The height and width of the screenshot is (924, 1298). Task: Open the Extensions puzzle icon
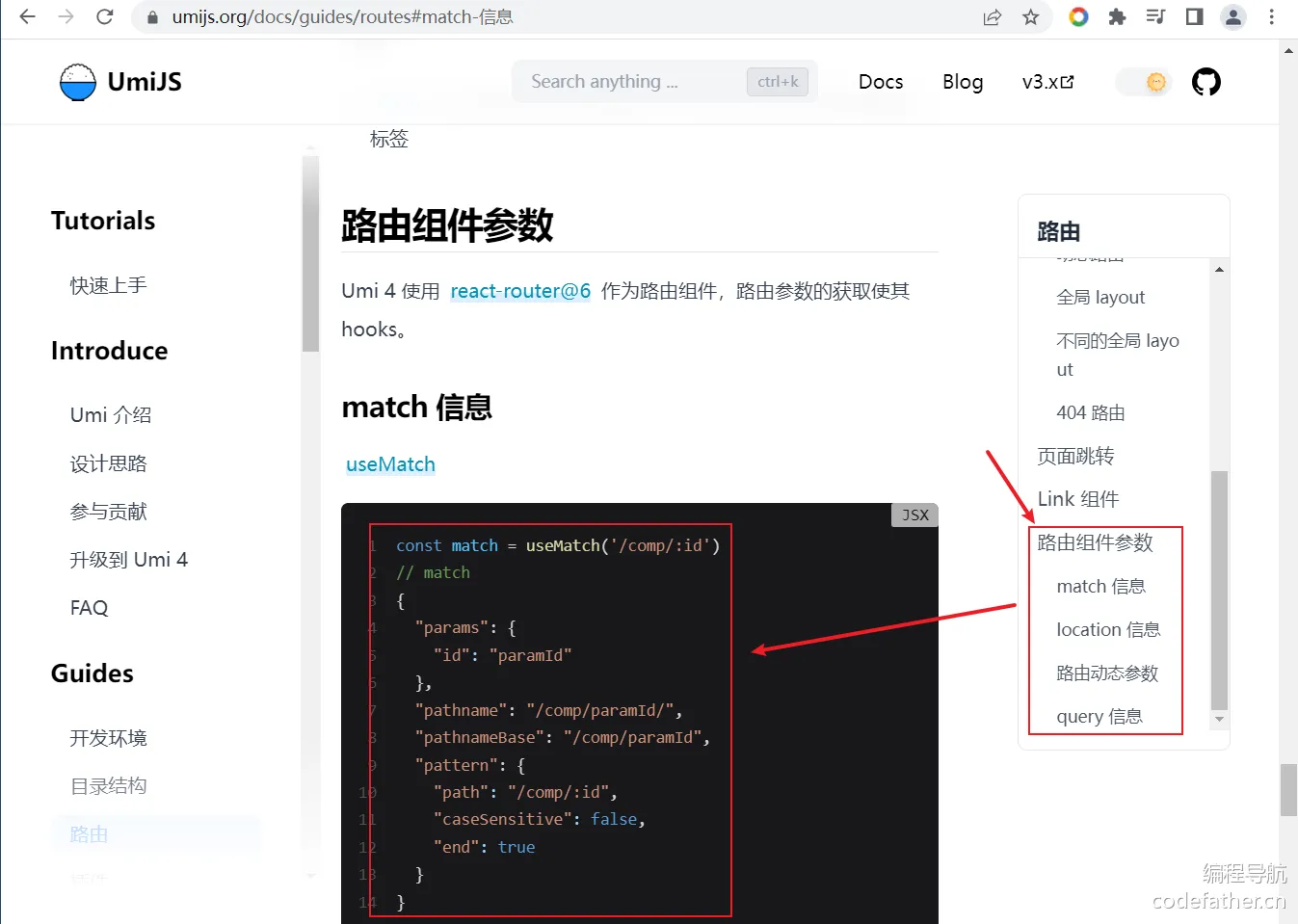[1117, 16]
